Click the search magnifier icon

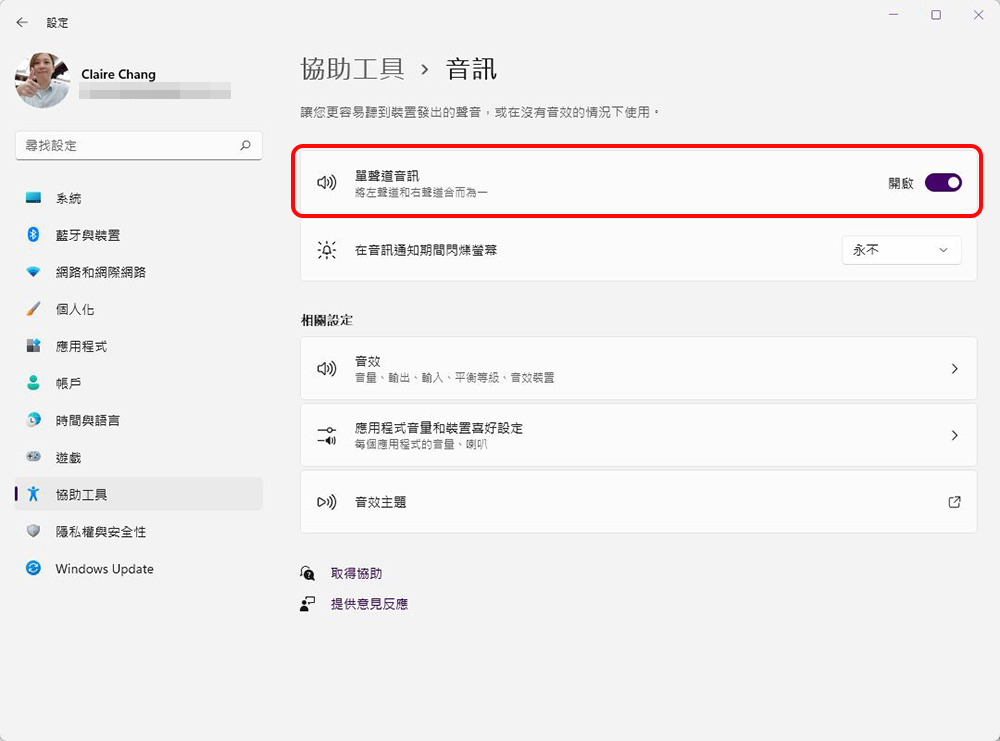click(245, 145)
